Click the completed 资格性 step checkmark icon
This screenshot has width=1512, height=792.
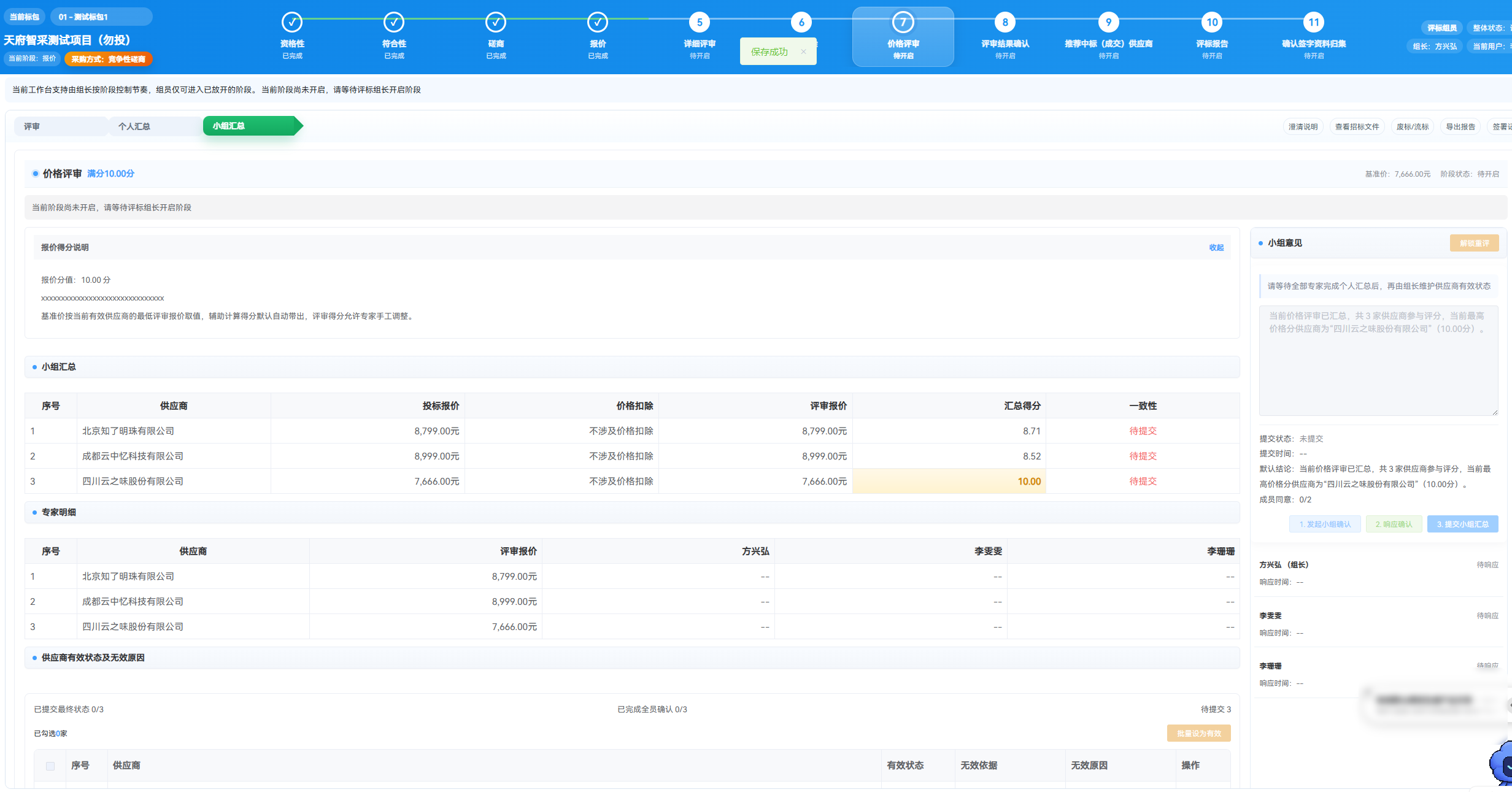[292, 23]
